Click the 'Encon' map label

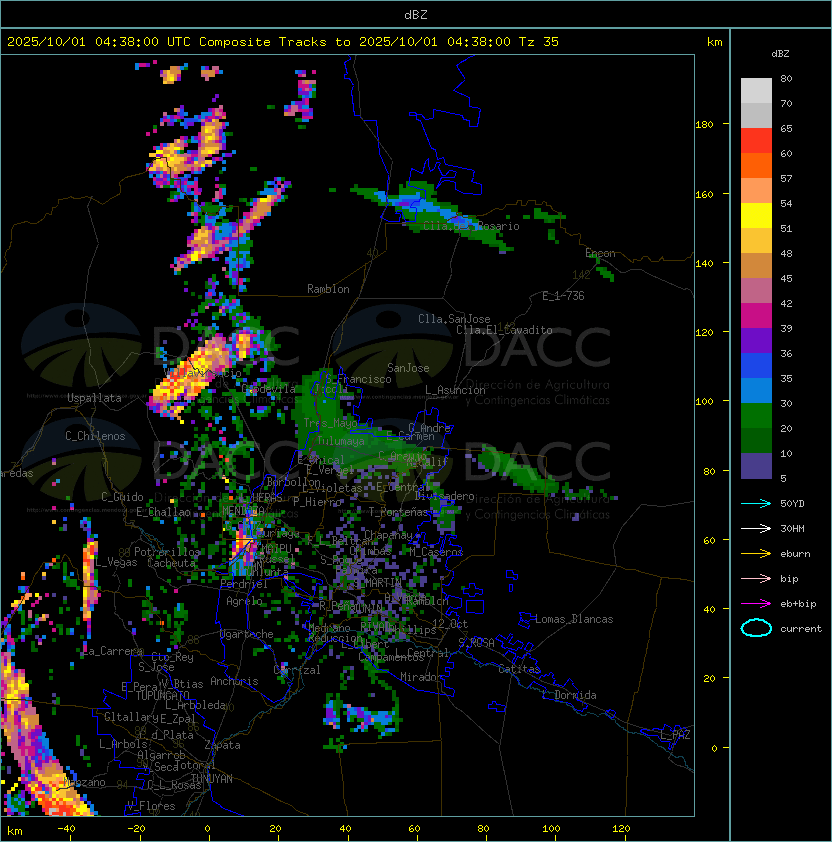point(600,253)
